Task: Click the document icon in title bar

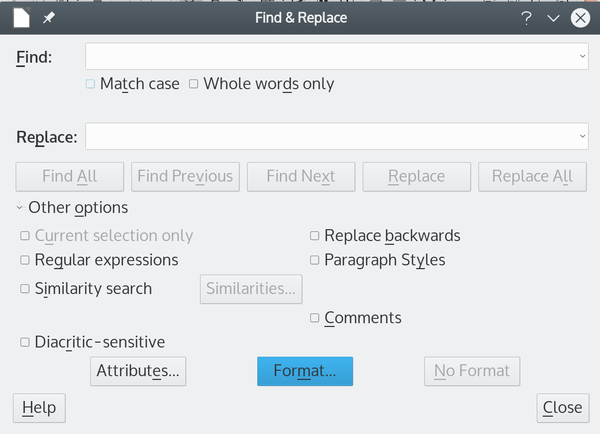Action: [x=21, y=18]
